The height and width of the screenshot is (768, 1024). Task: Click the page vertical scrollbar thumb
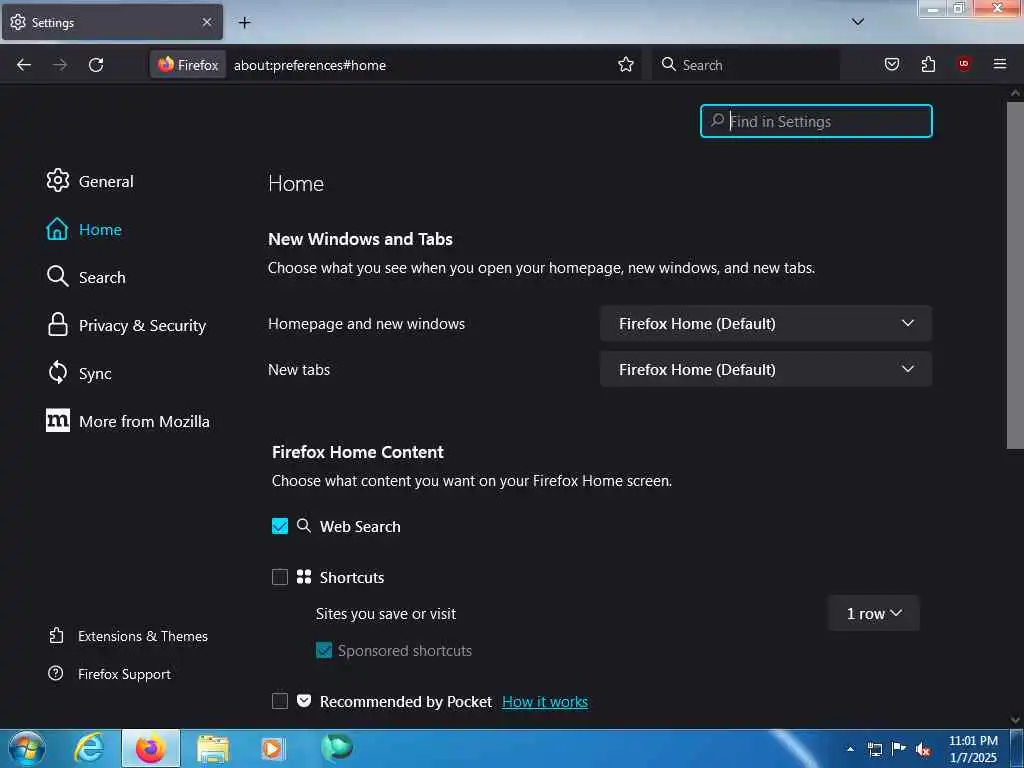[1015, 274]
